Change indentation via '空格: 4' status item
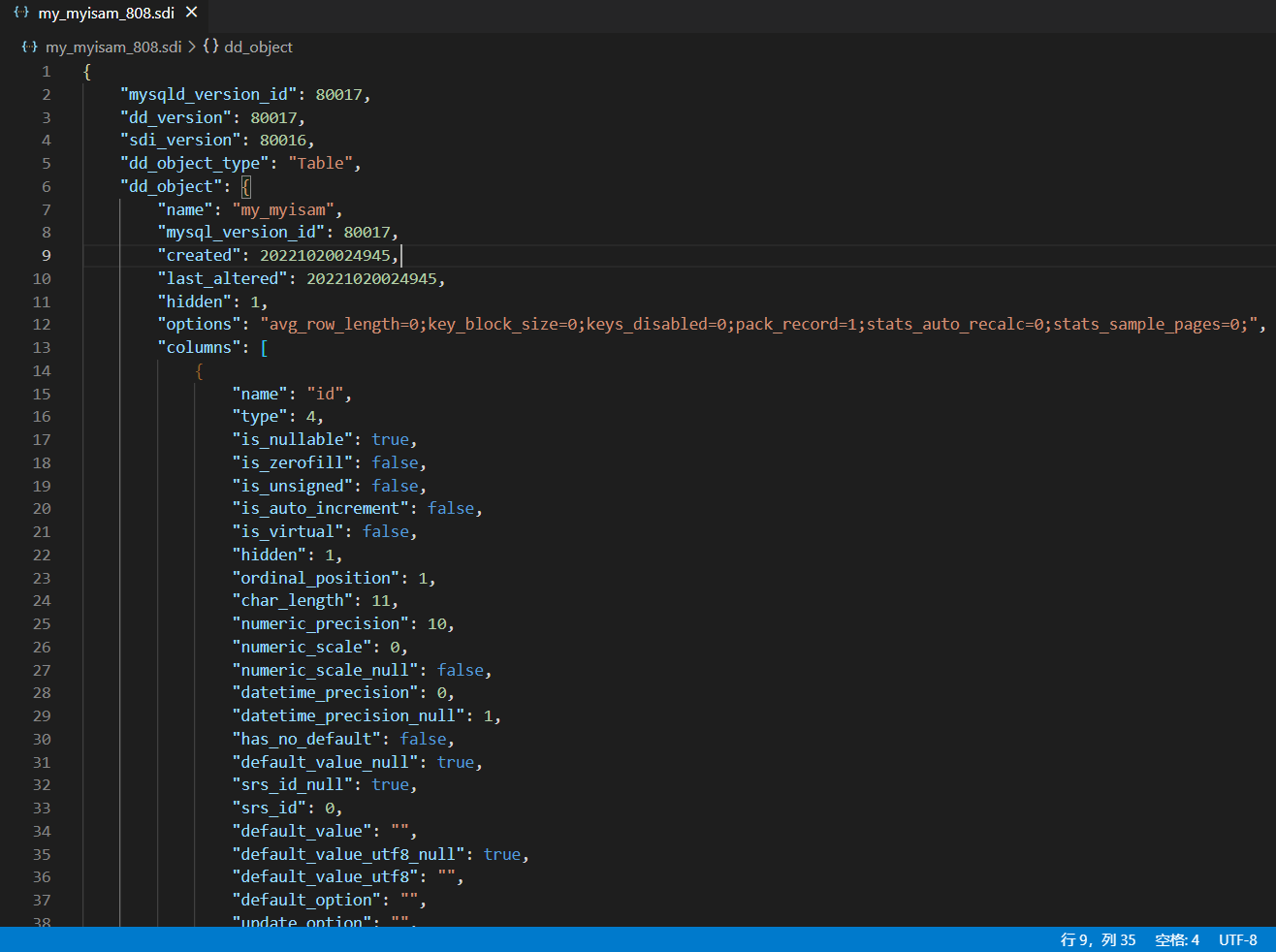Image resolution: width=1276 pixels, height=952 pixels. coord(1177,940)
